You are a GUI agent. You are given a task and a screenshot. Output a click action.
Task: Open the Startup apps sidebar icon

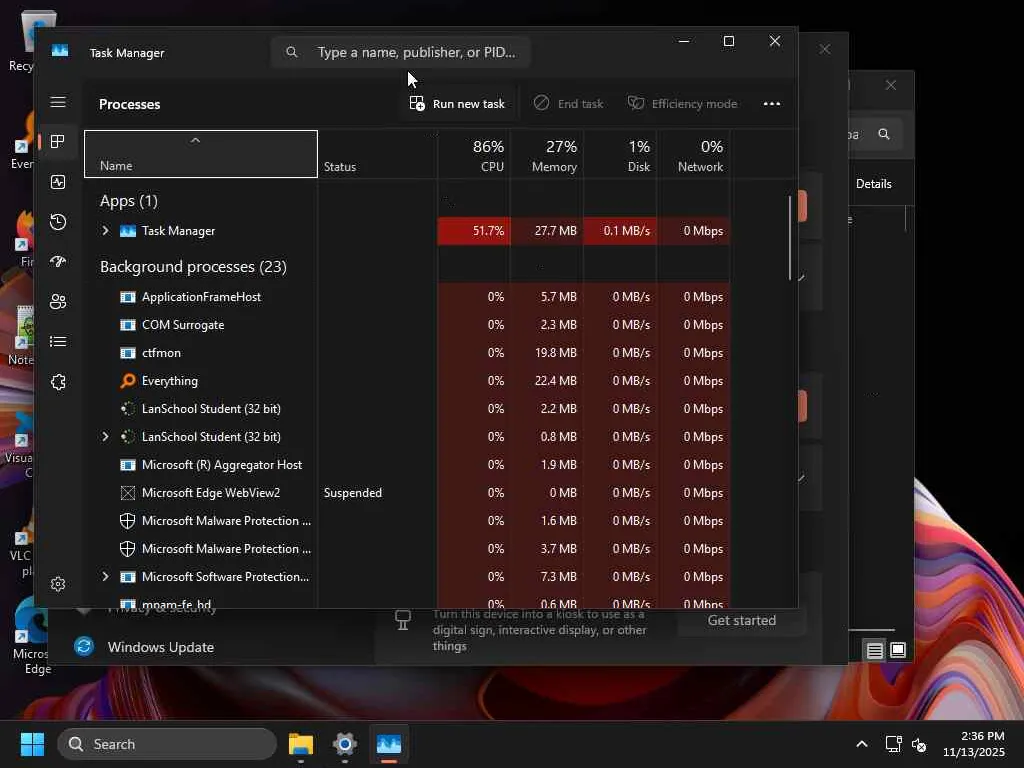pyautogui.click(x=58, y=262)
